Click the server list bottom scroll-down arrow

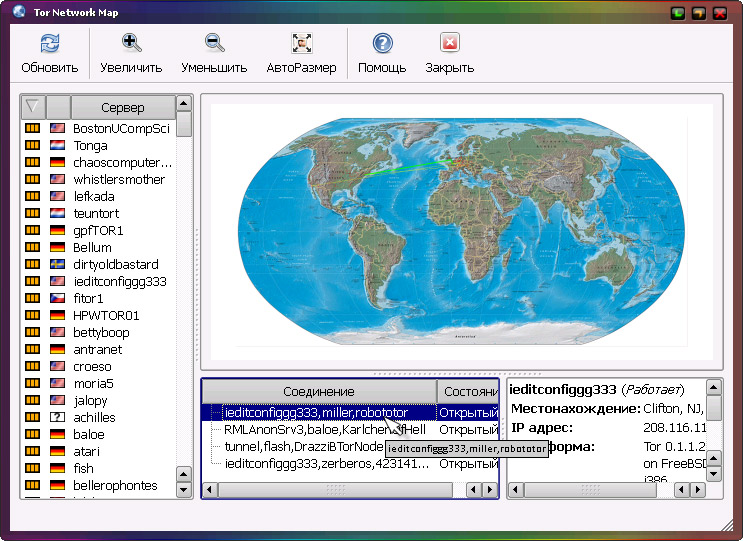(184, 489)
